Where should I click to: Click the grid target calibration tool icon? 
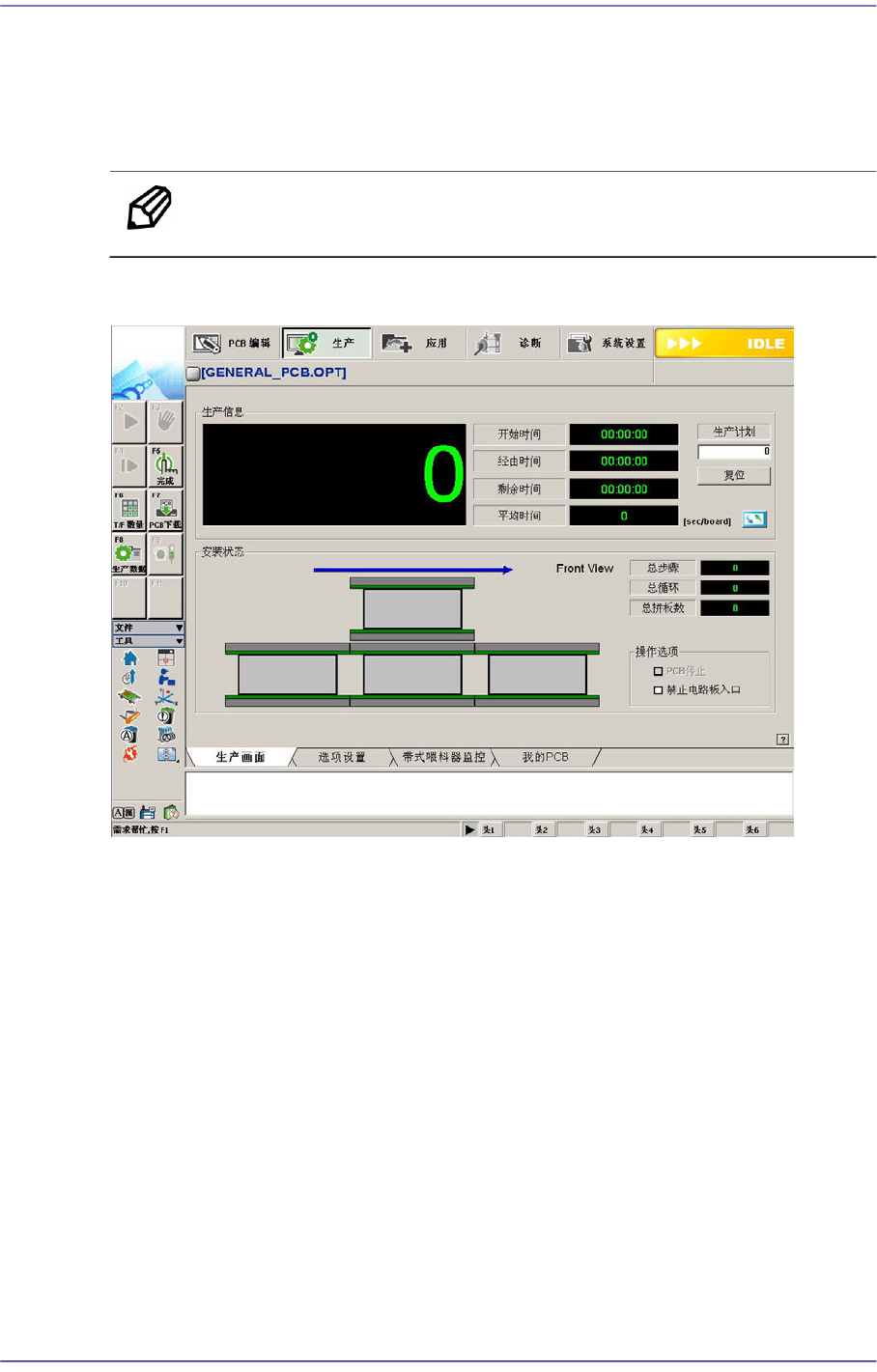pos(166,658)
